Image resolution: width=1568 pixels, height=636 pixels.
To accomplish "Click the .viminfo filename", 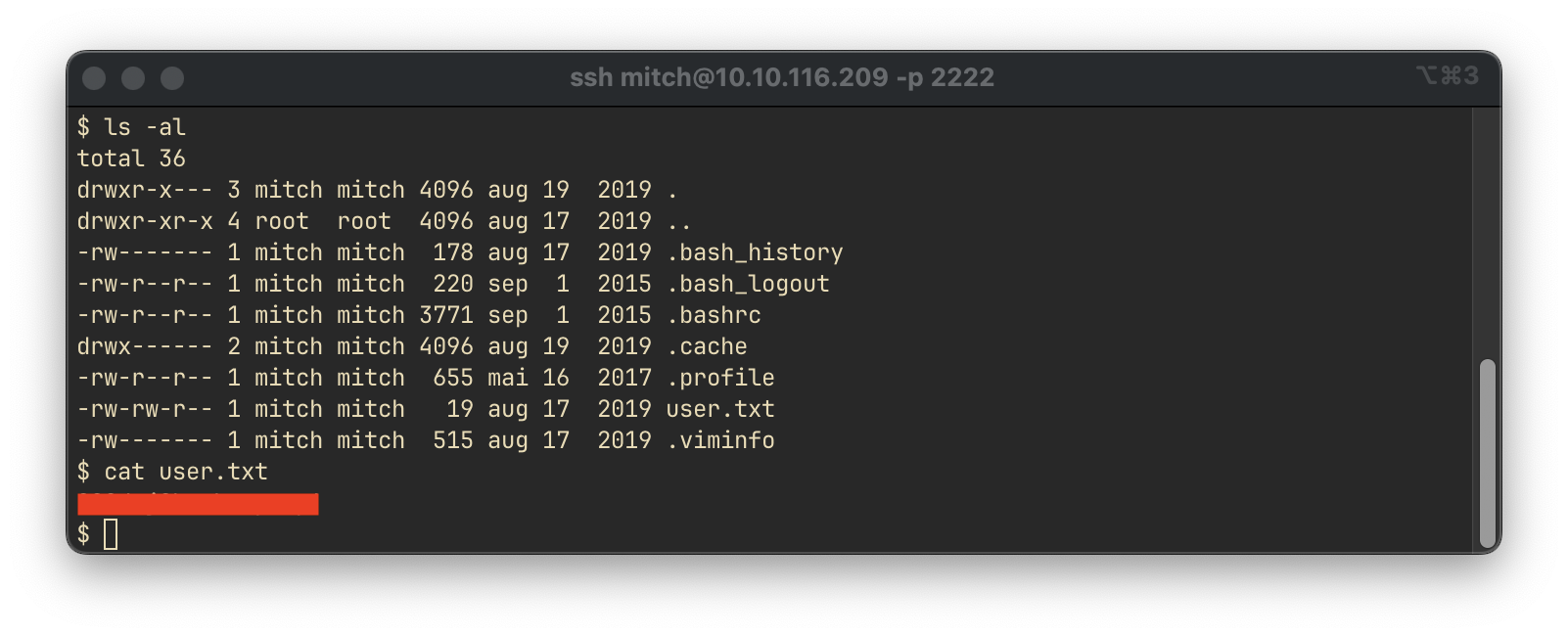I will pos(720,440).
